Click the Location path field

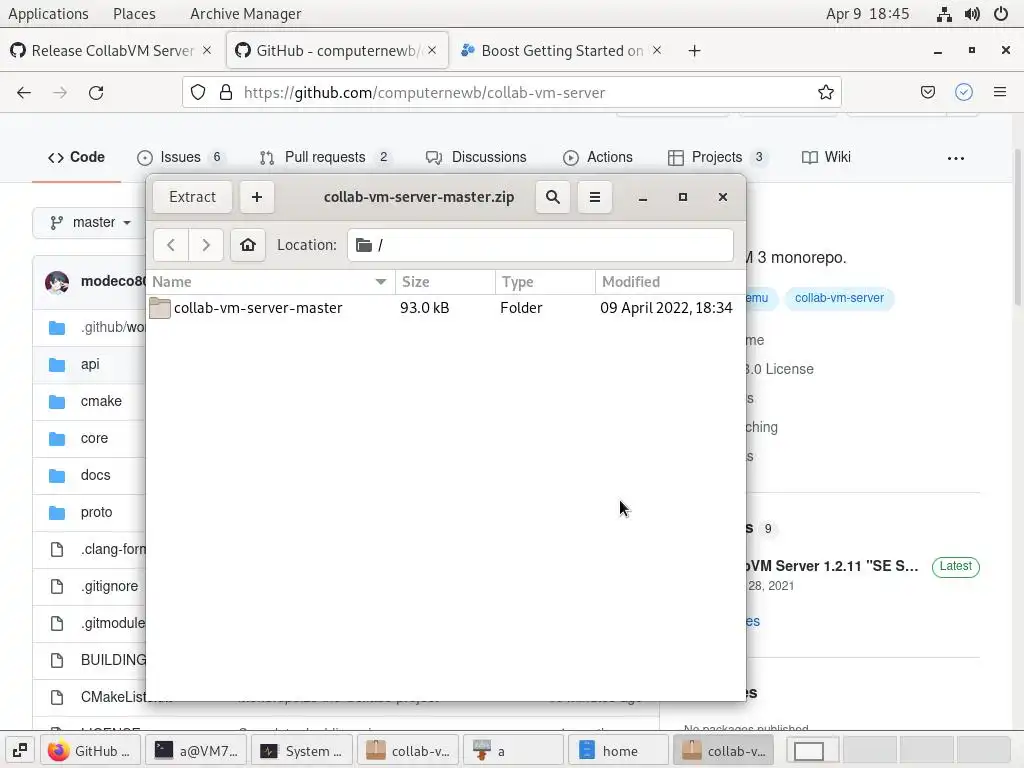pos(540,245)
